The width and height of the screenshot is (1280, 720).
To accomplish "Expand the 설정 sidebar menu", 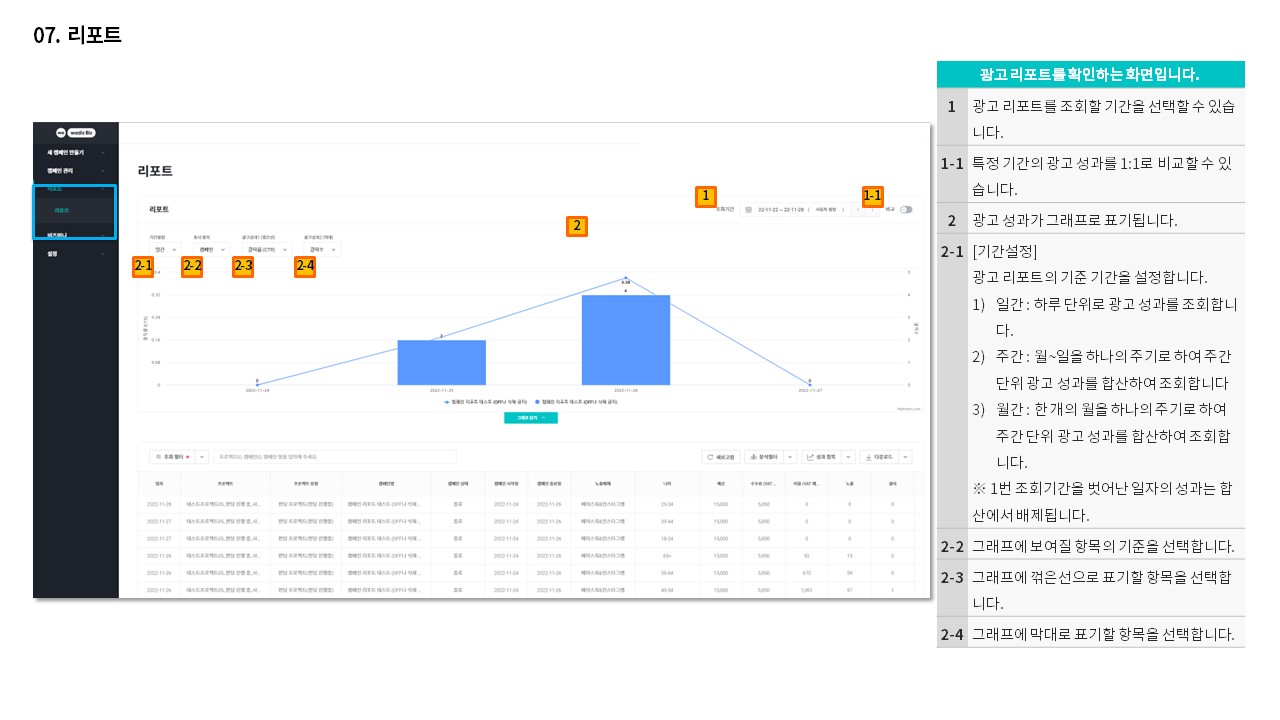I will (76, 254).
